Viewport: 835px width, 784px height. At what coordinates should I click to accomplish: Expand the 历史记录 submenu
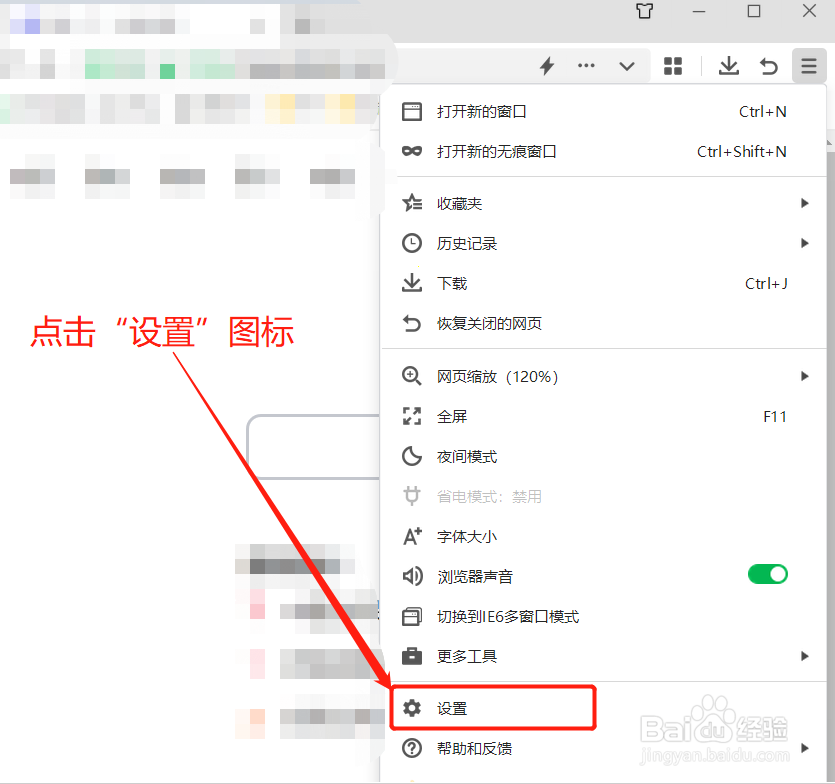point(805,243)
